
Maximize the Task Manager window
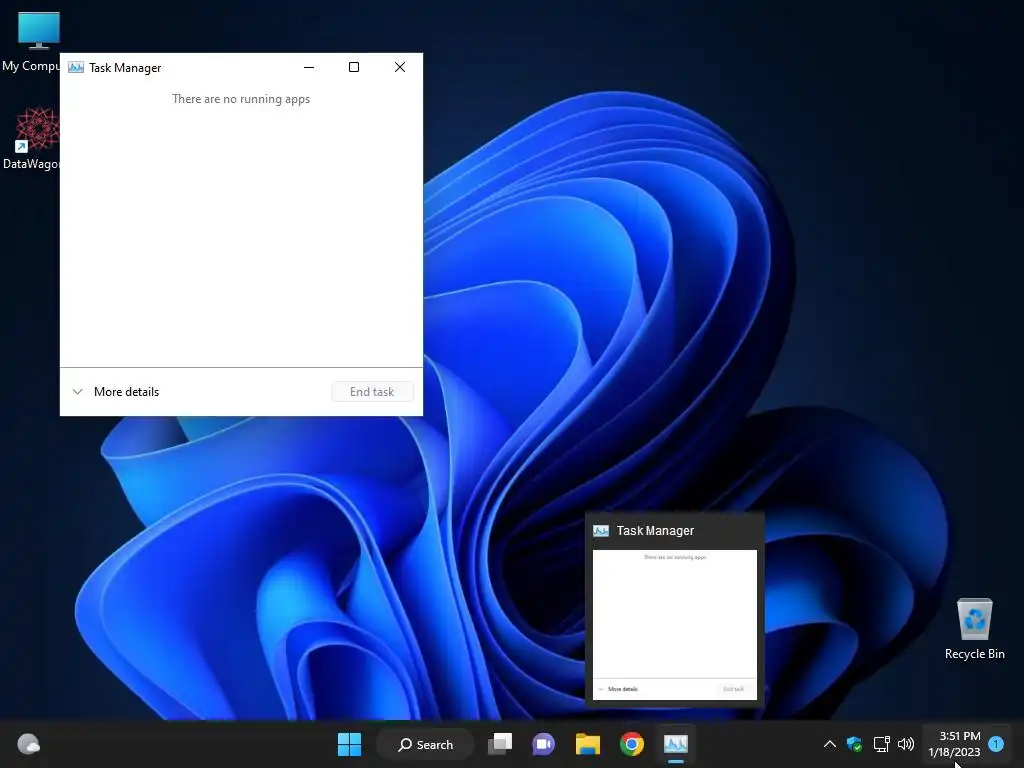pyautogui.click(x=354, y=67)
